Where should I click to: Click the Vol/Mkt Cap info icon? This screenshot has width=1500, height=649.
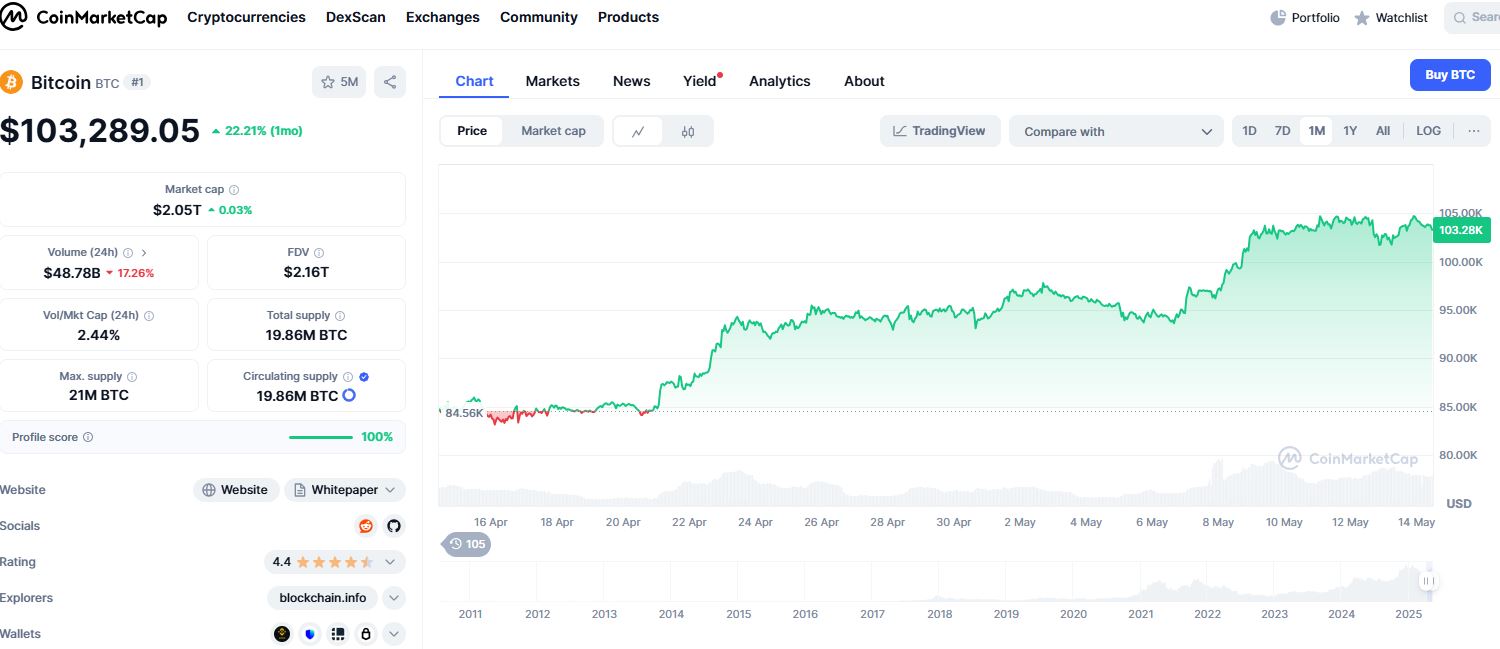click(149, 316)
